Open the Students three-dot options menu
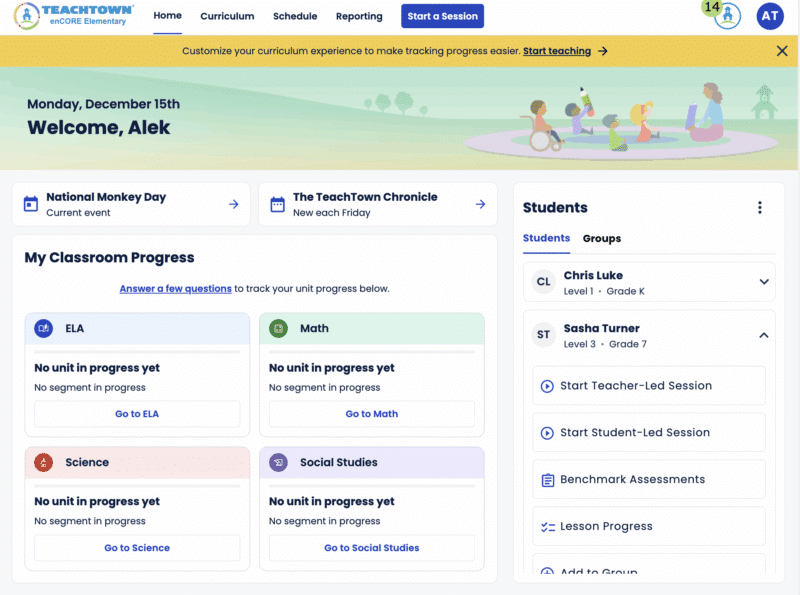Viewport: 800px width, 595px height. (x=759, y=208)
